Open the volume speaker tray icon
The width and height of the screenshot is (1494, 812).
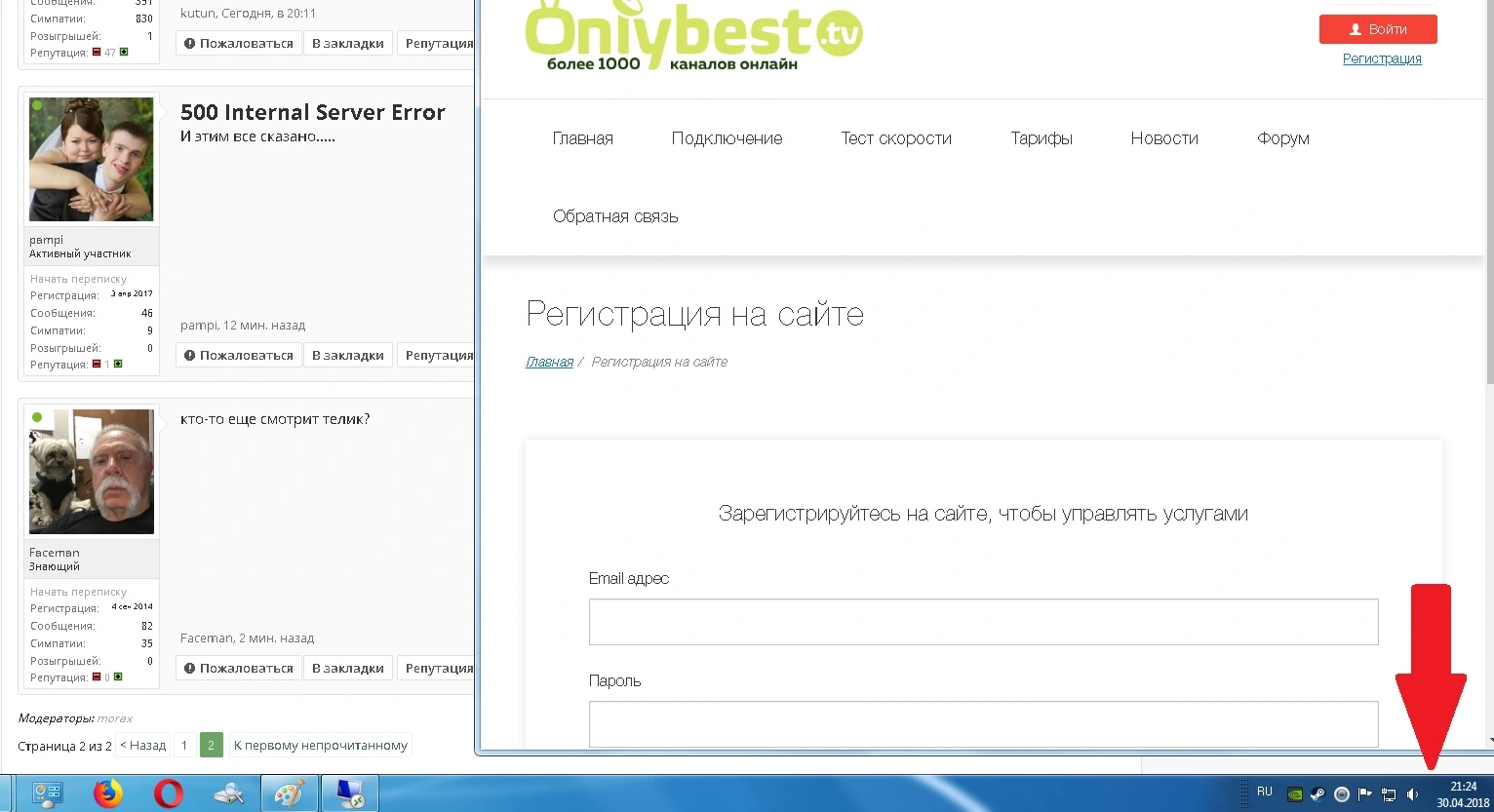point(1412,793)
